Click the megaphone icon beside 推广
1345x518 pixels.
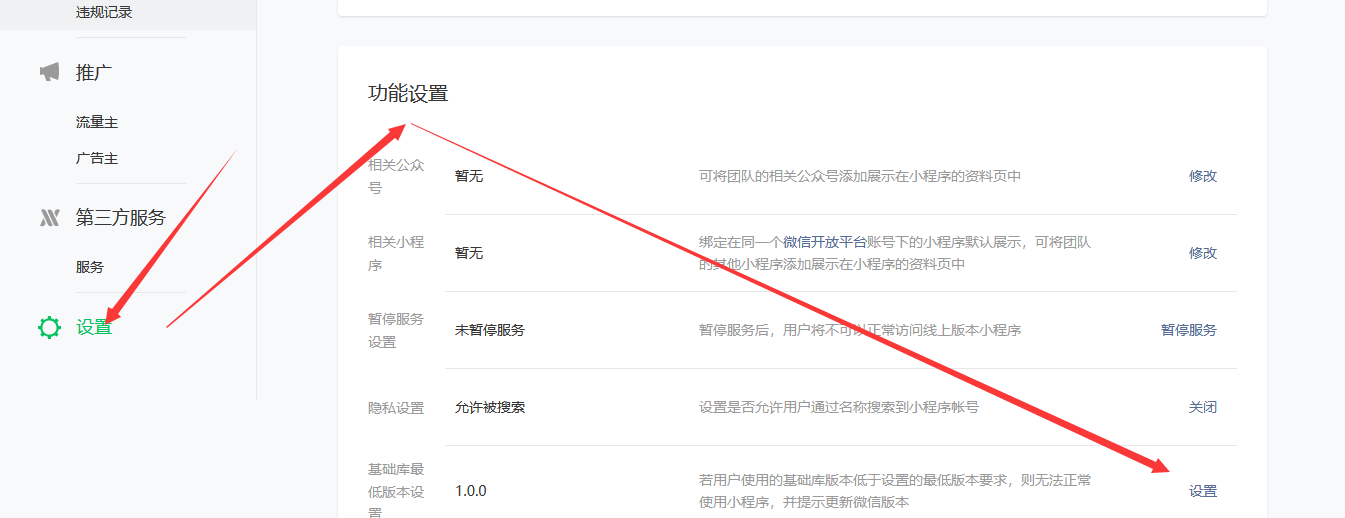pos(49,72)
